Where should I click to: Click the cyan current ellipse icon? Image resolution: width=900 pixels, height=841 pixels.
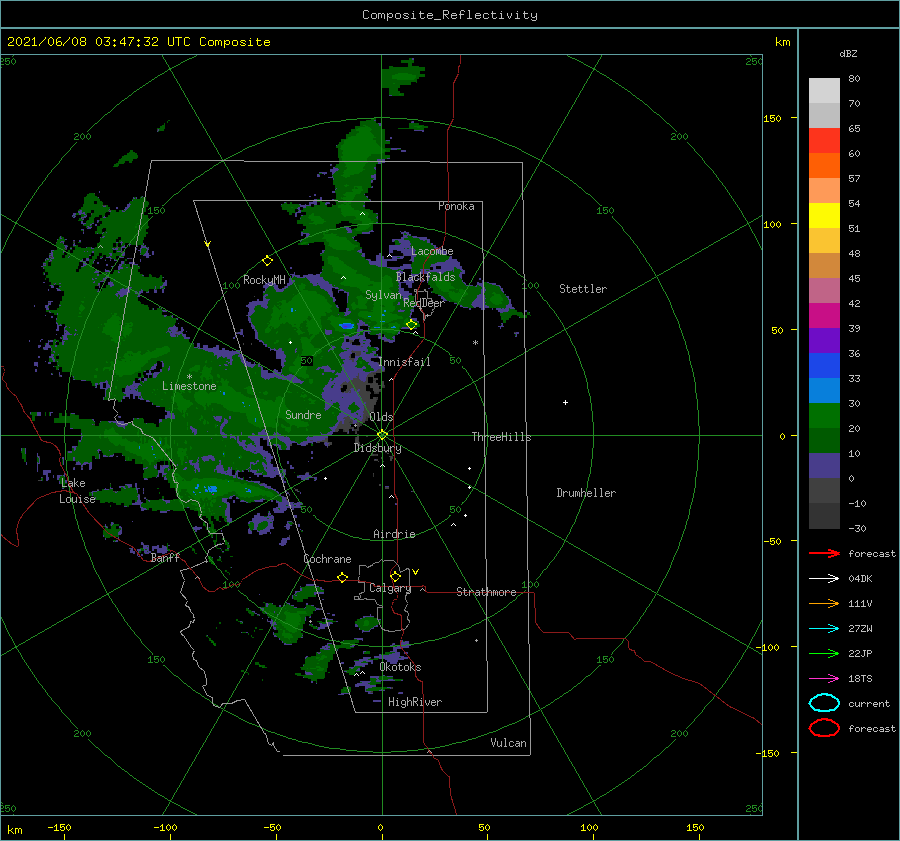point(824,703)
